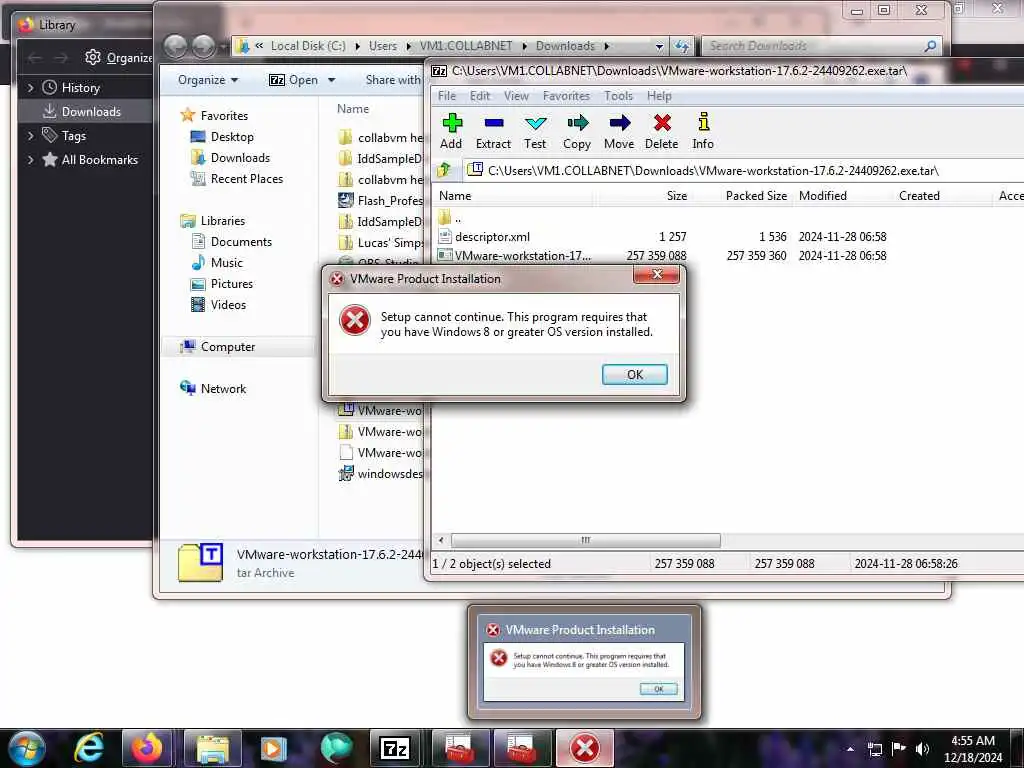Screen dimensions: 1024x768
Task: Select descriptor.xml in 7-Zip list
Action: [492, 237]
